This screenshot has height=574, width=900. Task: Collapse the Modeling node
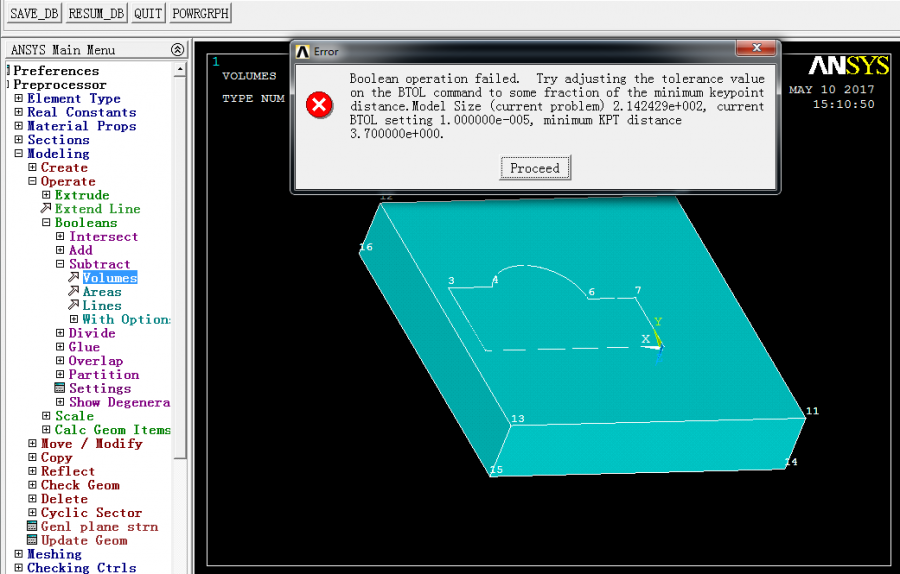click(x=18, y=153)
